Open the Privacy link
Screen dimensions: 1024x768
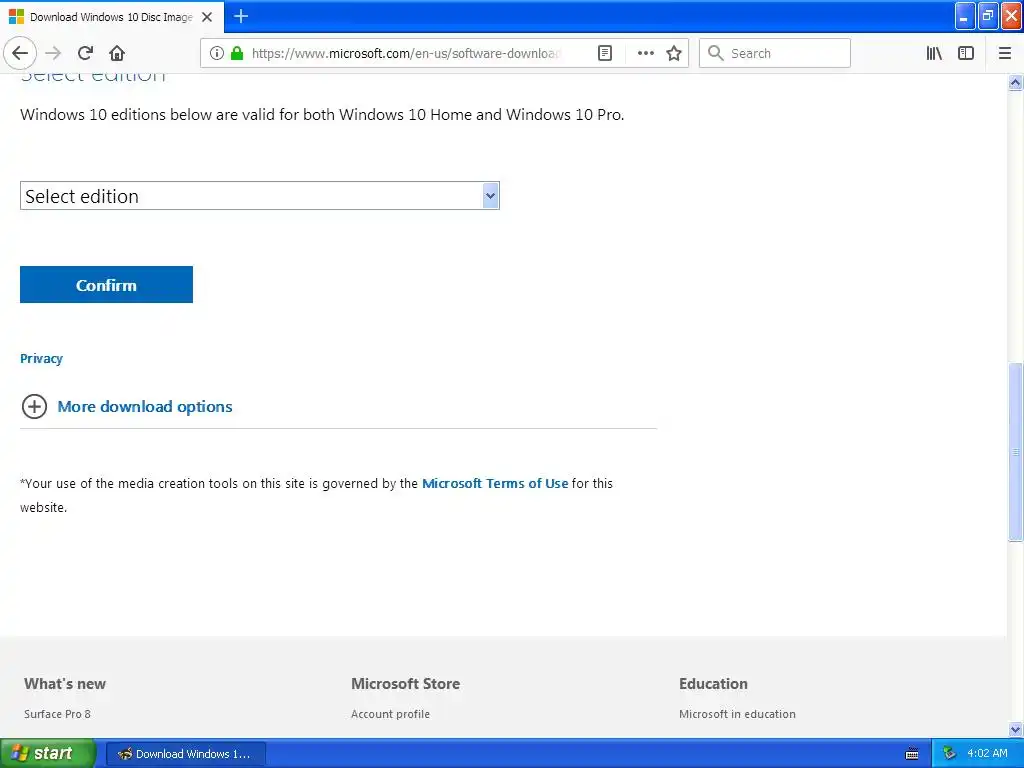click(41, 359)
